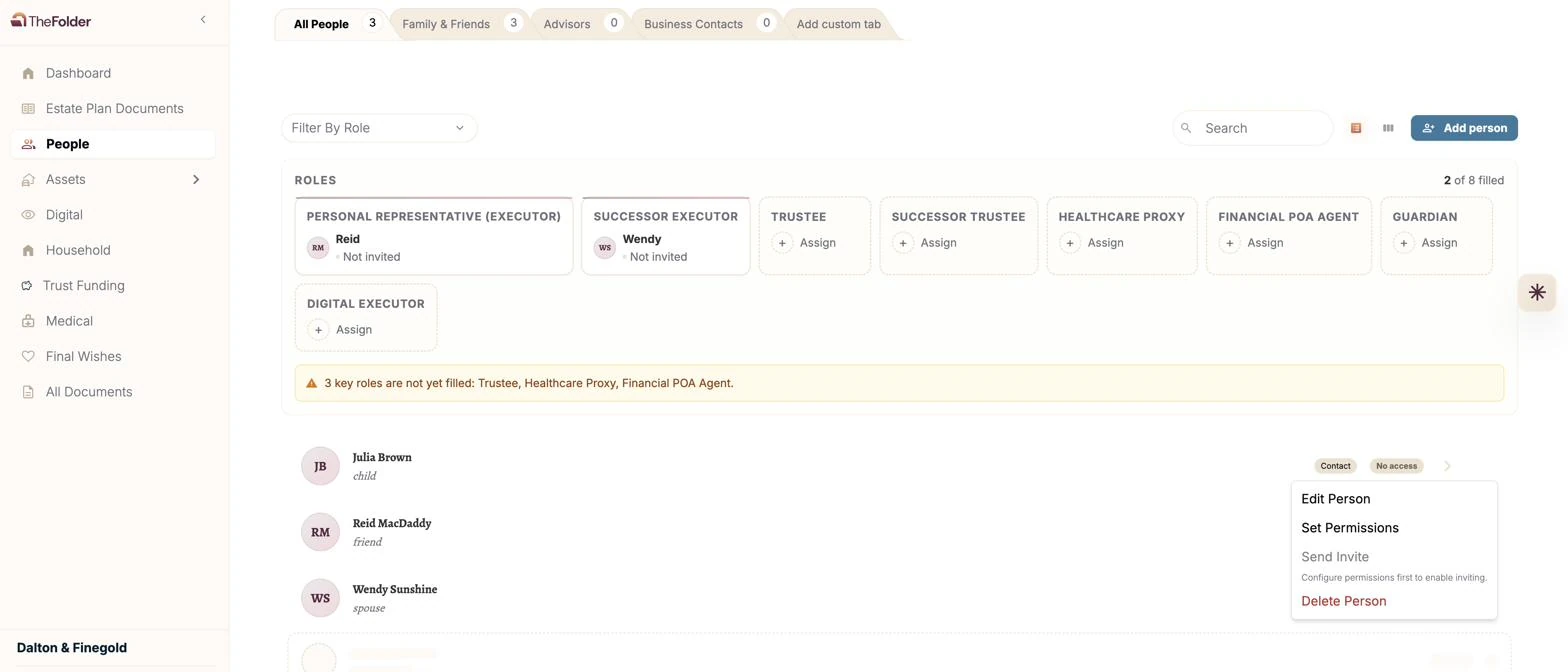Click the Trust Funding icon
1568x672 pixels.
27,286
